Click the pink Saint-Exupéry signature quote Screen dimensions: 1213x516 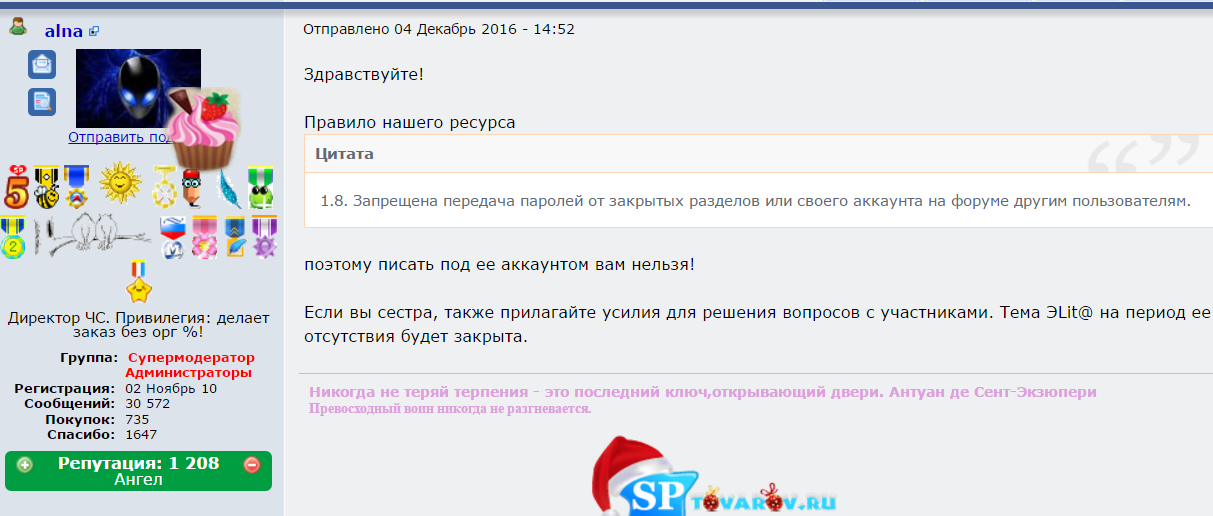(x=703, y=392)
